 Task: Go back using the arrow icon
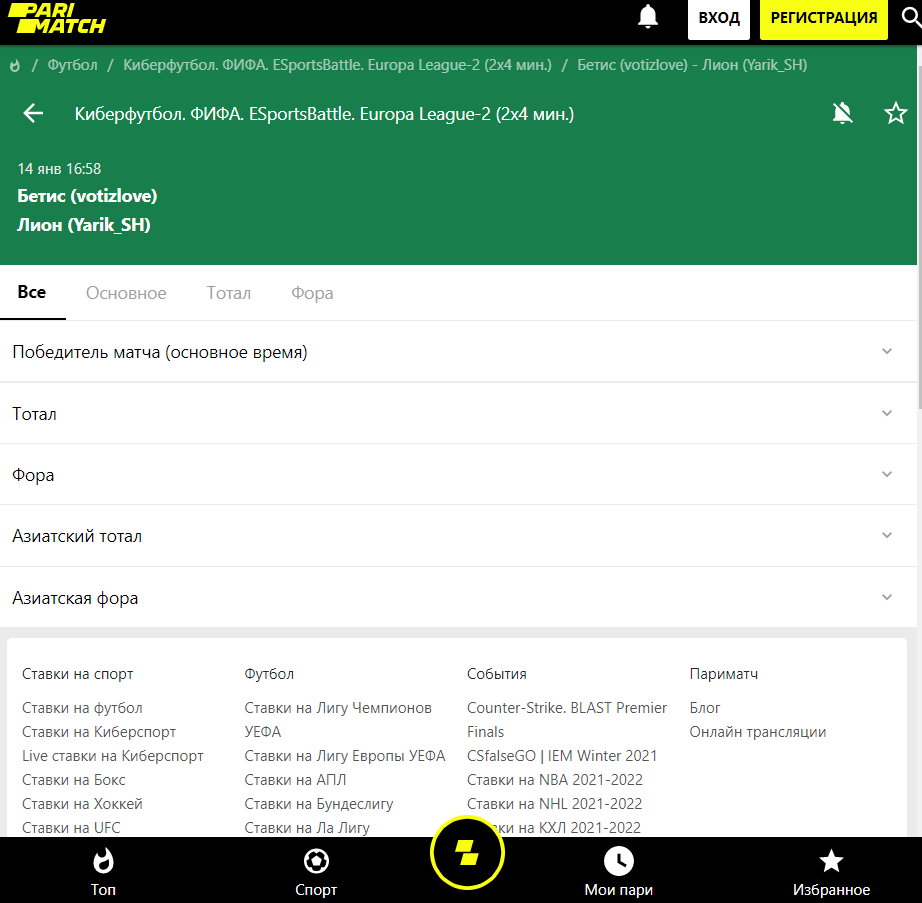coord(34,114)
